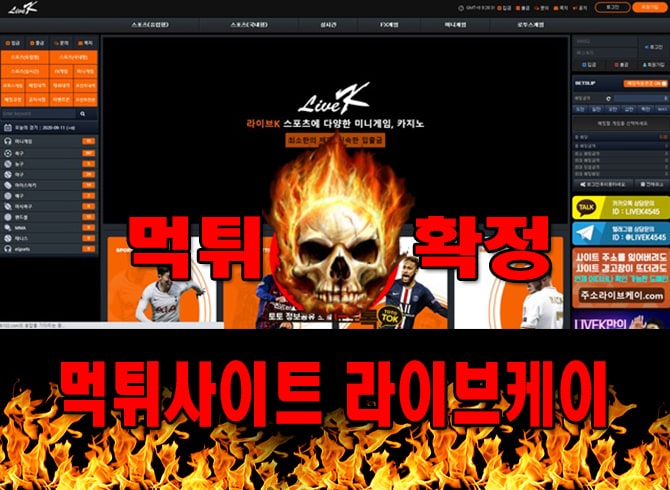Screen dimensions: 670x490
Task: Click 입금 in the left sidebar top row
Action: click(13, 43)
